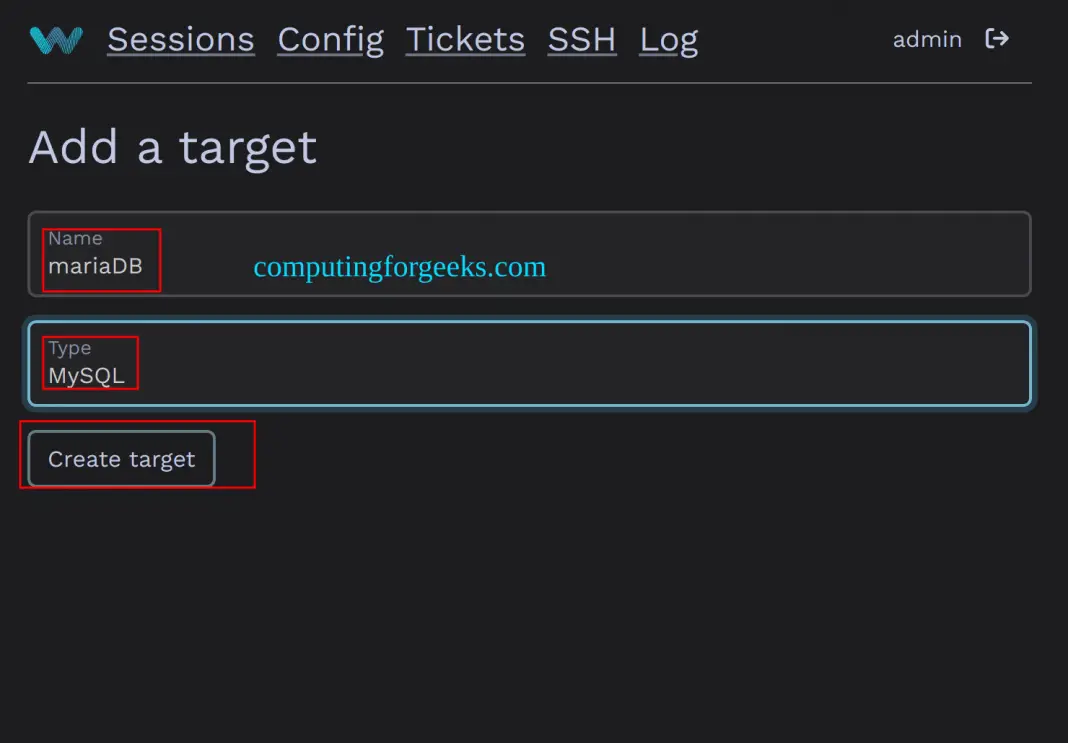1068x743 pixels.
Task: Click the admin username label
Action: (926, 39)
